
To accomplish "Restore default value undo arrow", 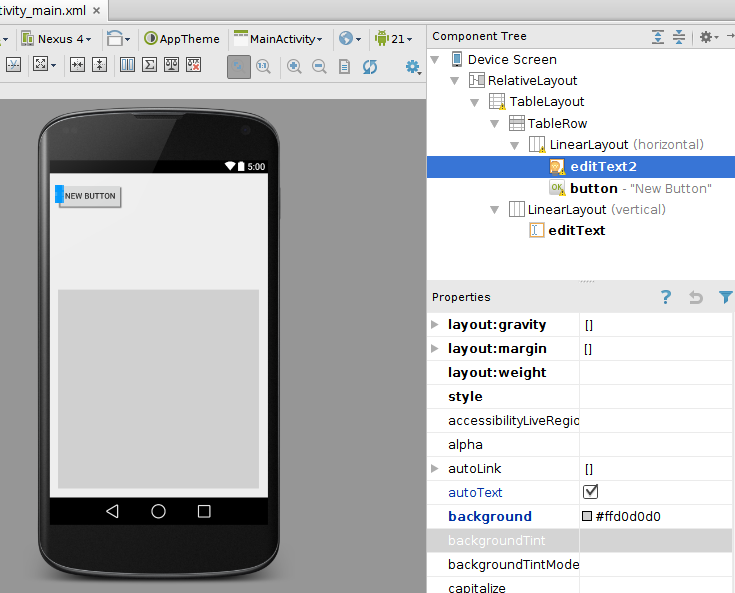I will [696, 297].
